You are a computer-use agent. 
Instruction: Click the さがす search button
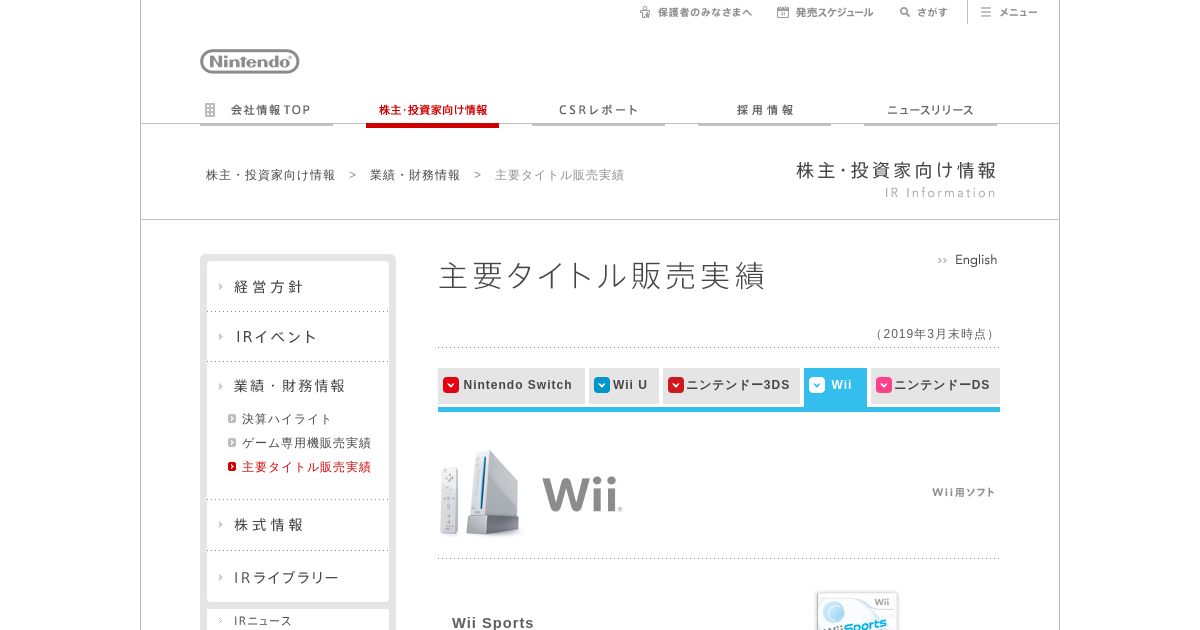pyautogui.click(x=923, y=12)
